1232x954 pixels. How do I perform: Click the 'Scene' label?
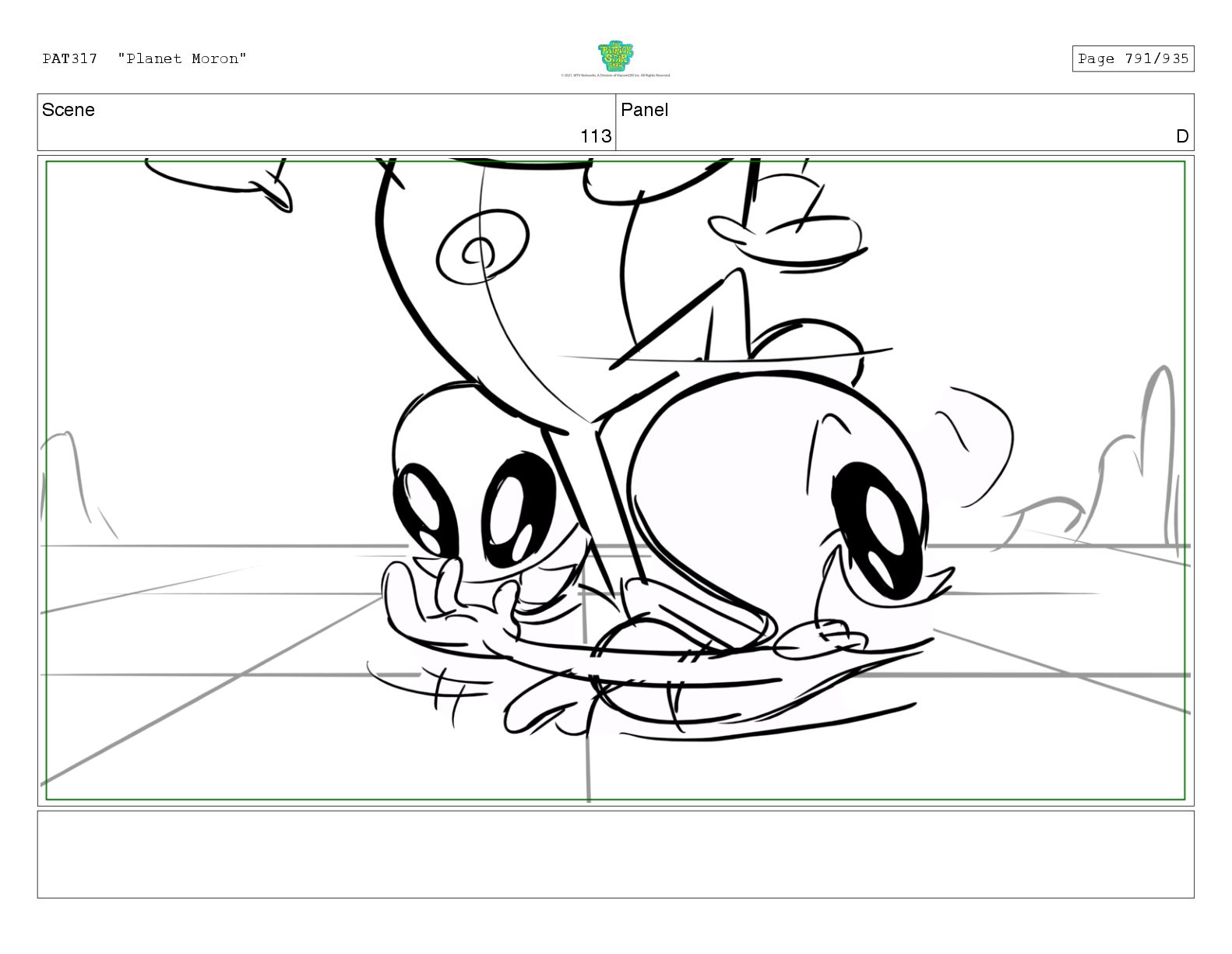(69, 110)
